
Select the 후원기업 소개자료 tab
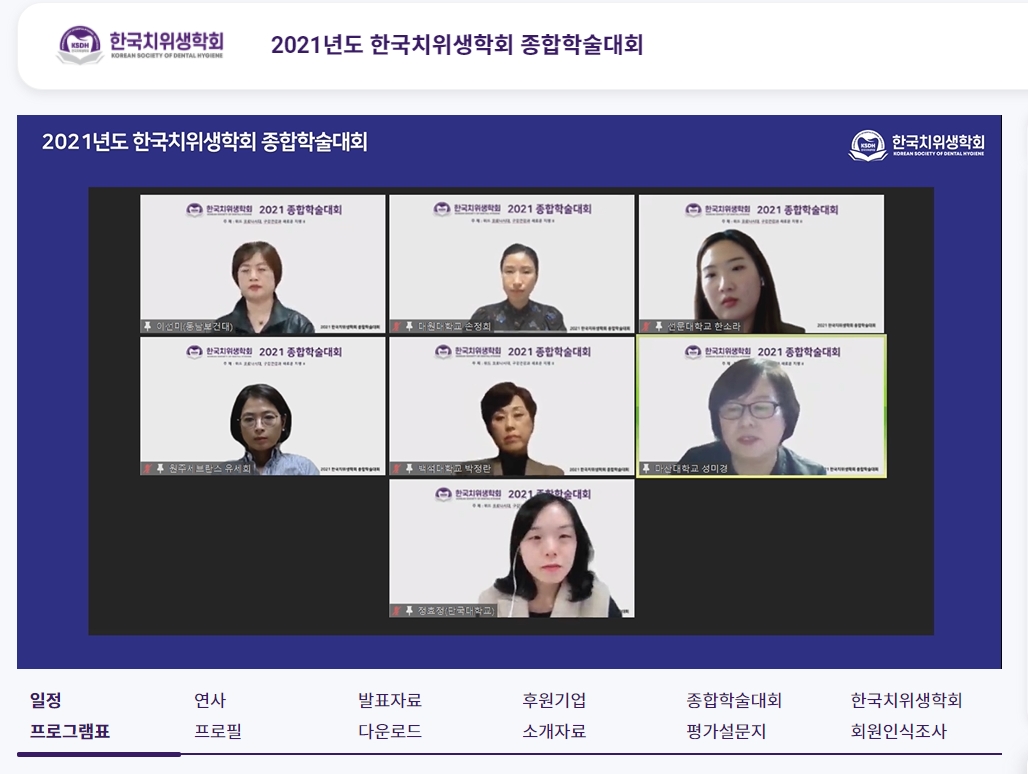(554, 716)
